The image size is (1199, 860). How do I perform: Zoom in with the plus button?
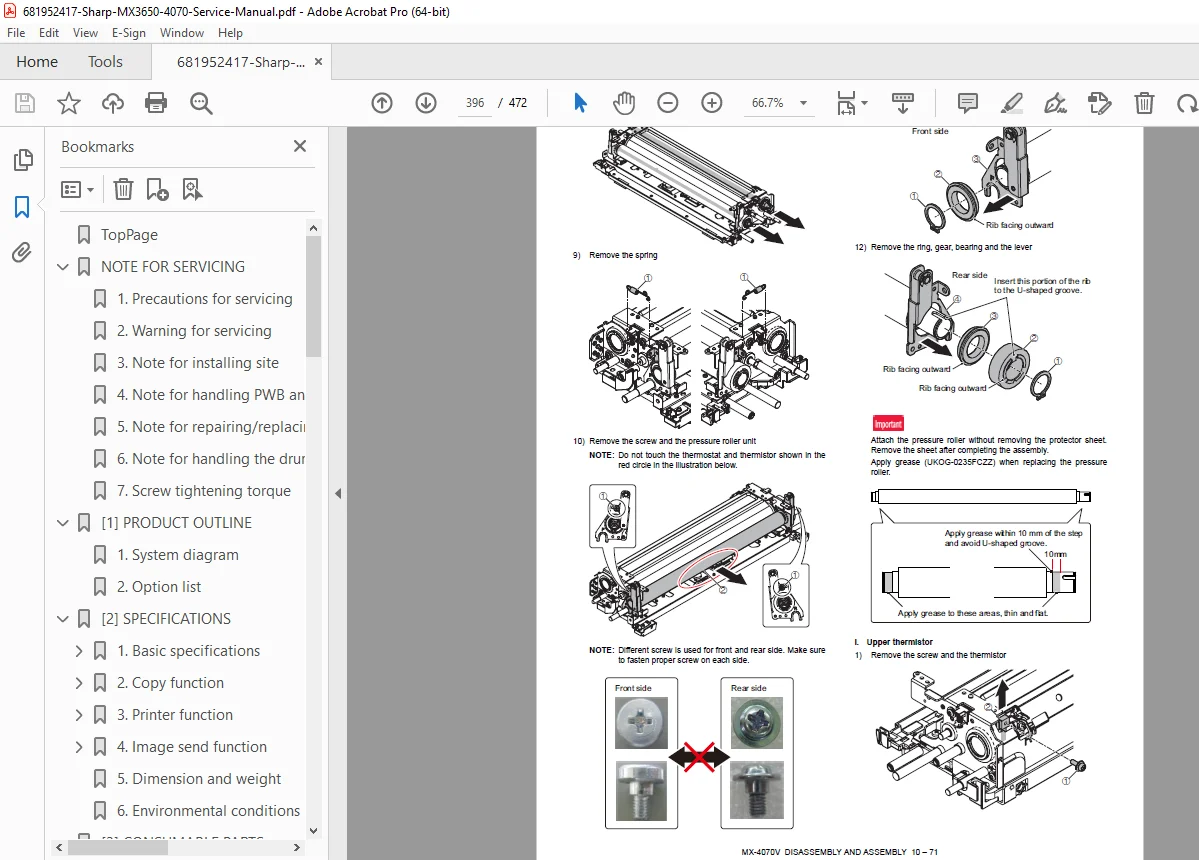coord(712,102)
